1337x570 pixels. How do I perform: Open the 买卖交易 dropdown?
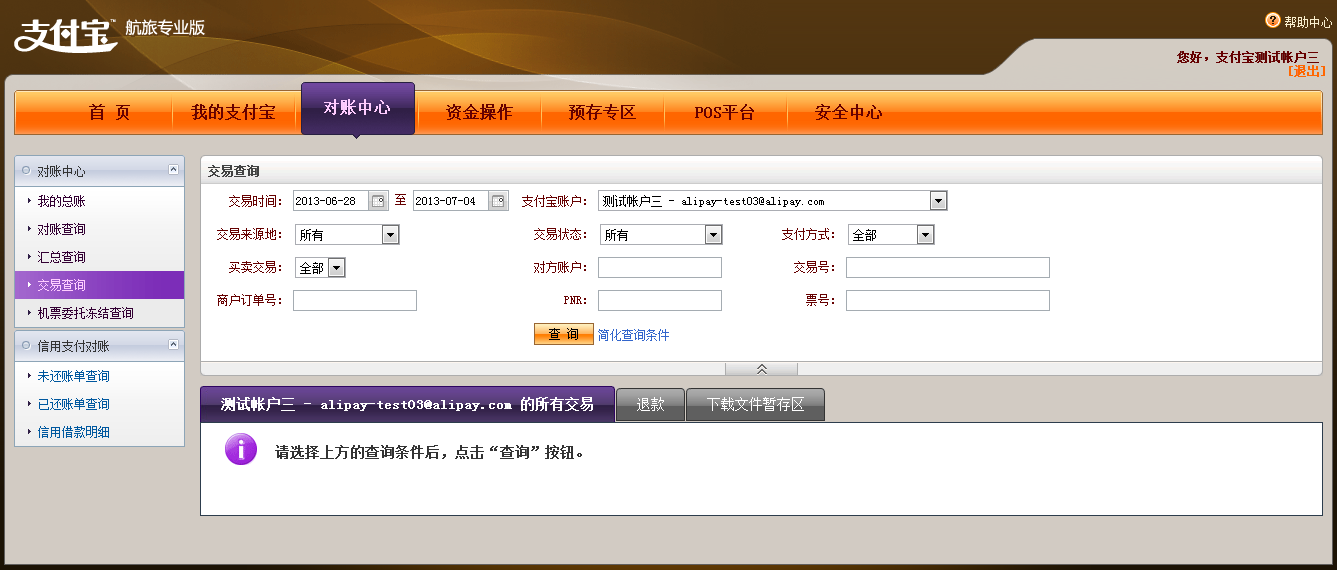(x=336, y=268)
